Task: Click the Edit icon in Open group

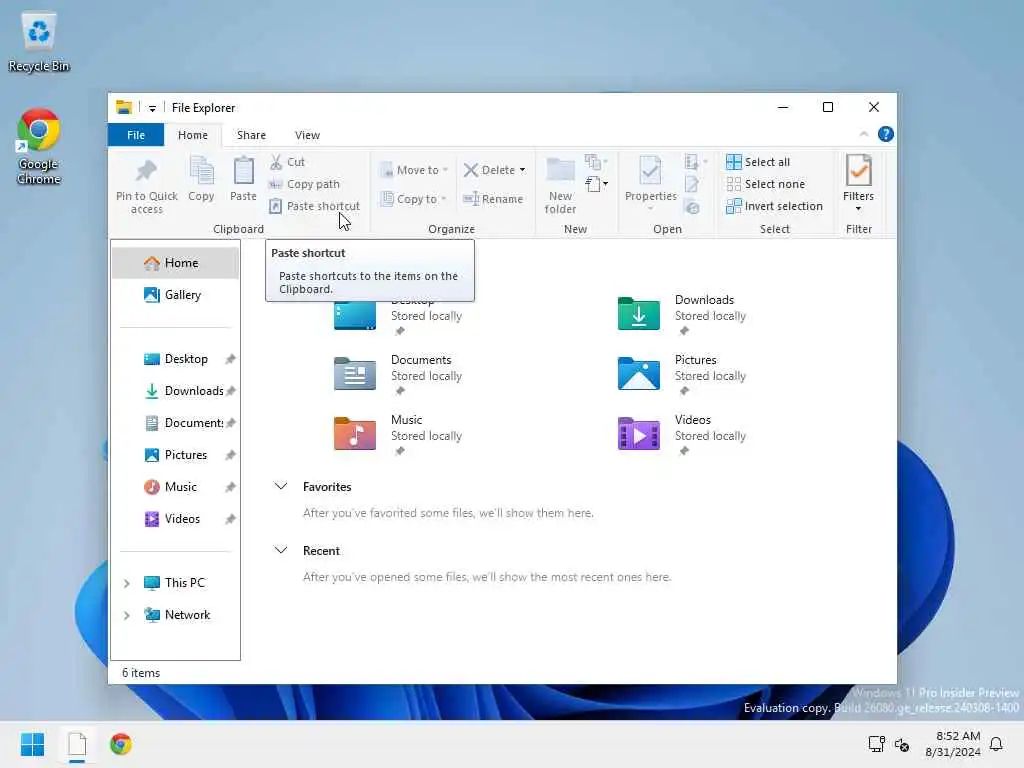Action: 692,185
